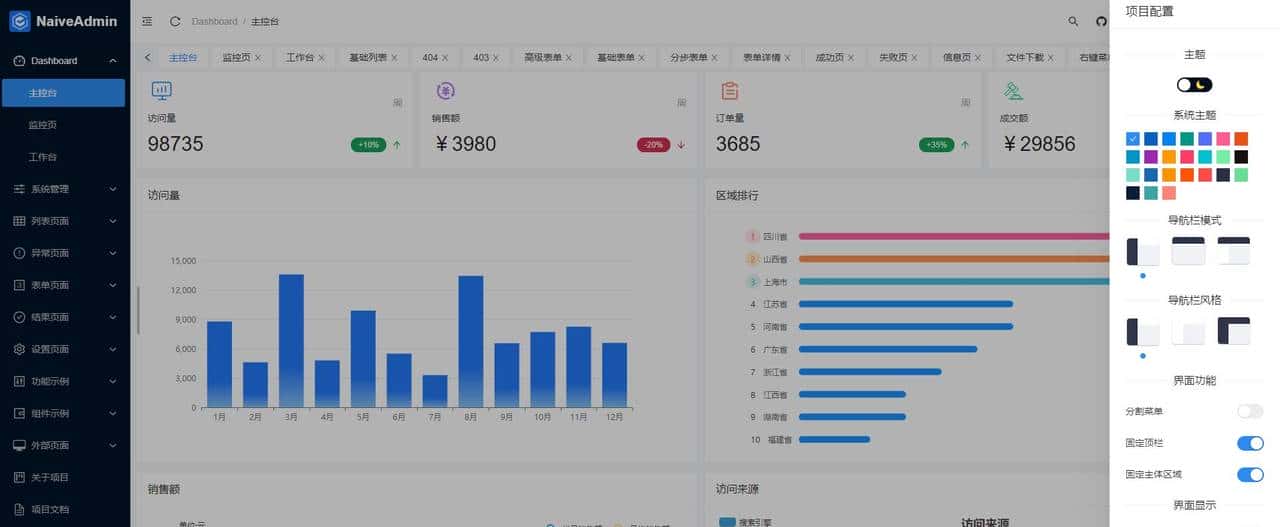Close the 工作台 tab with its X

pos(321,58)
